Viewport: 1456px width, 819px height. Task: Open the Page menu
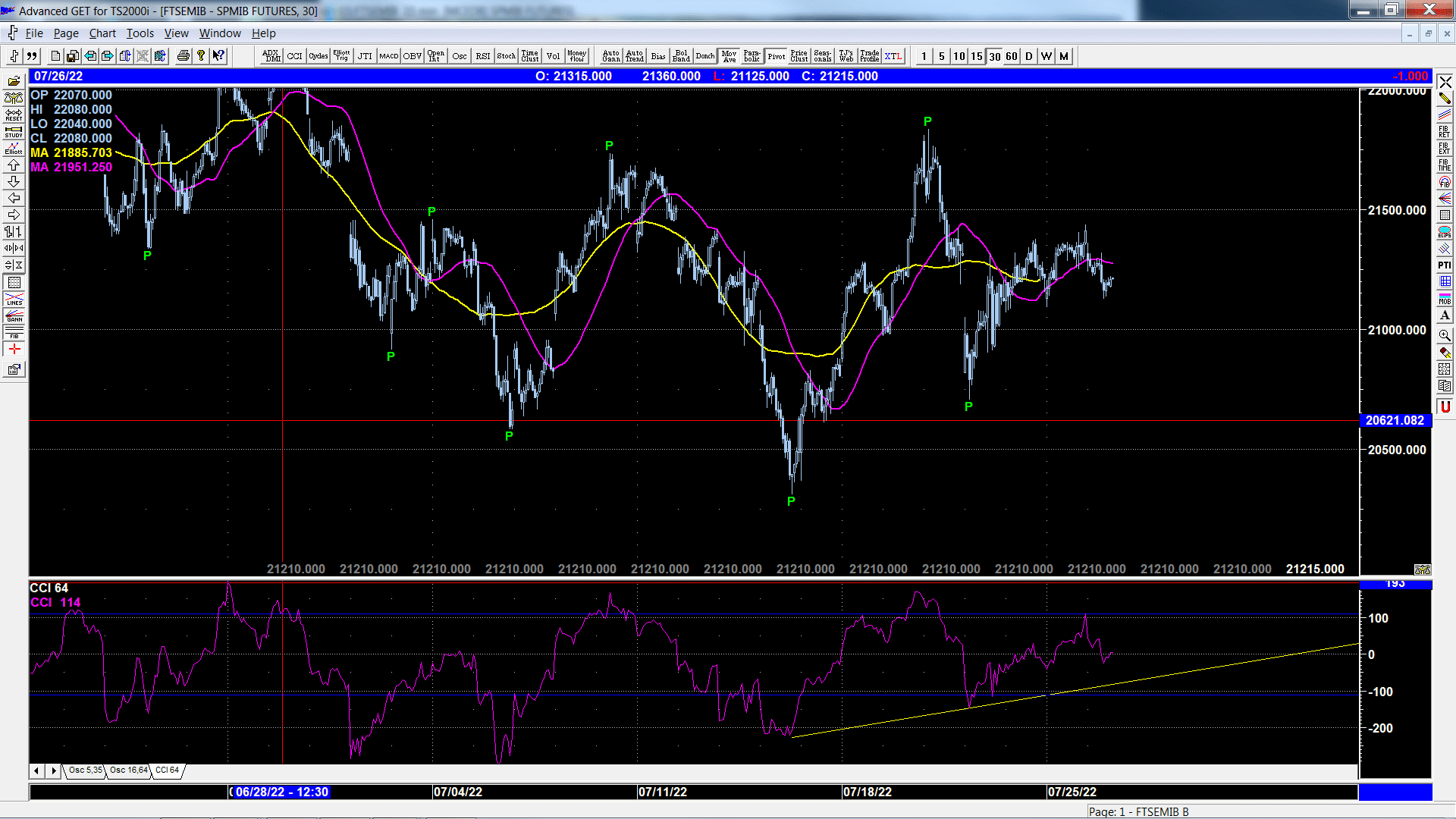click(66, 33)
